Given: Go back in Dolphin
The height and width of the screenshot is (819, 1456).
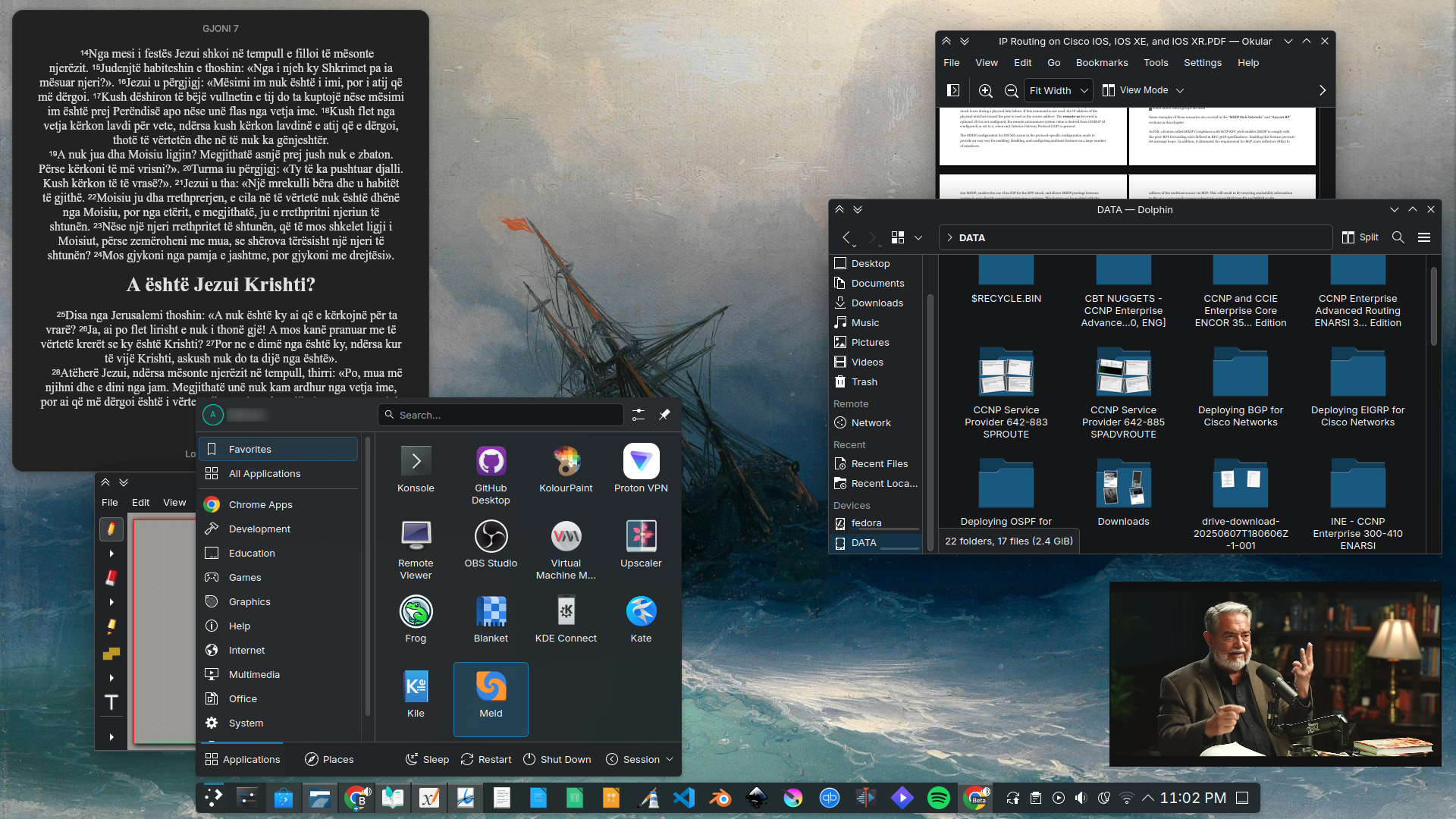Looking at the screenshot, I should (x=846, y=237).
